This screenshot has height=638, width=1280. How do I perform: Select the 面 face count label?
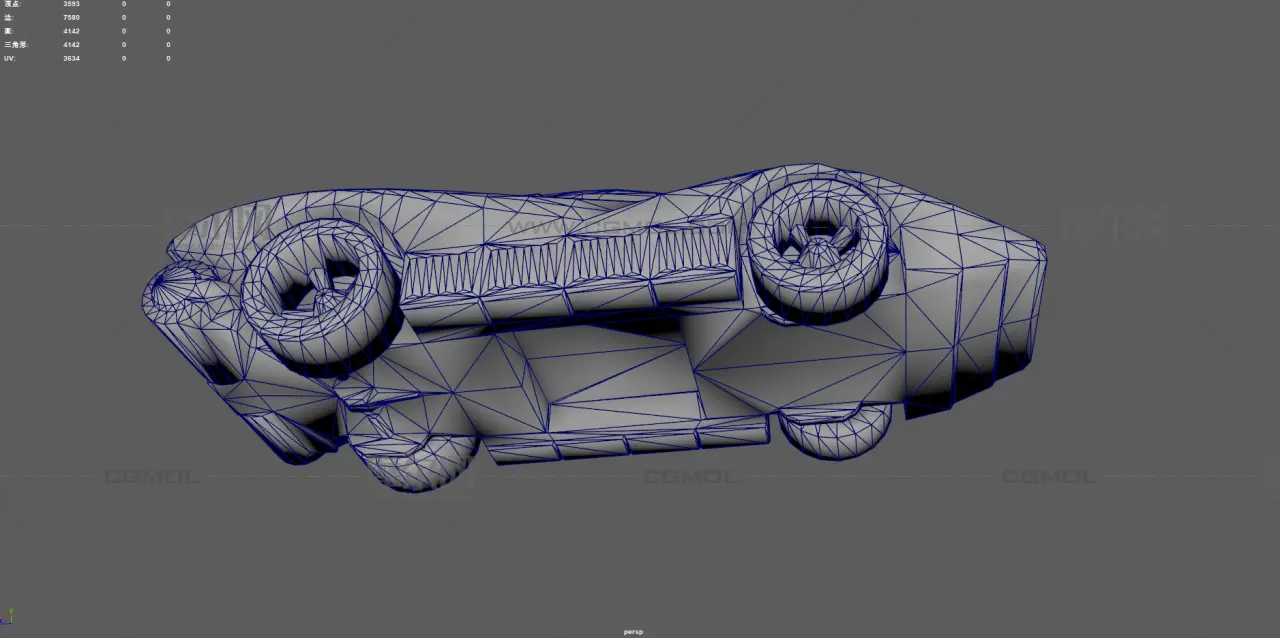(9, 31)
